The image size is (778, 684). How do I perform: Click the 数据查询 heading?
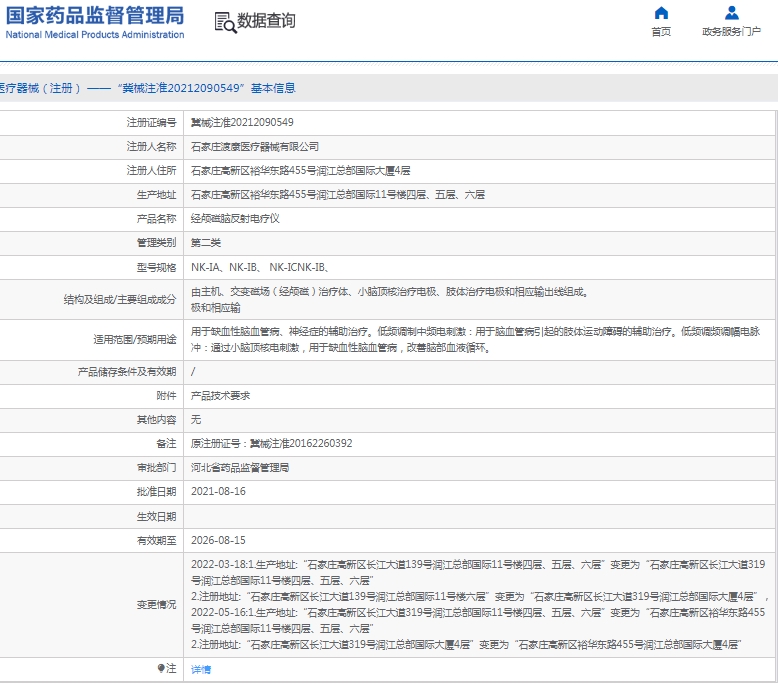(266, 21)
